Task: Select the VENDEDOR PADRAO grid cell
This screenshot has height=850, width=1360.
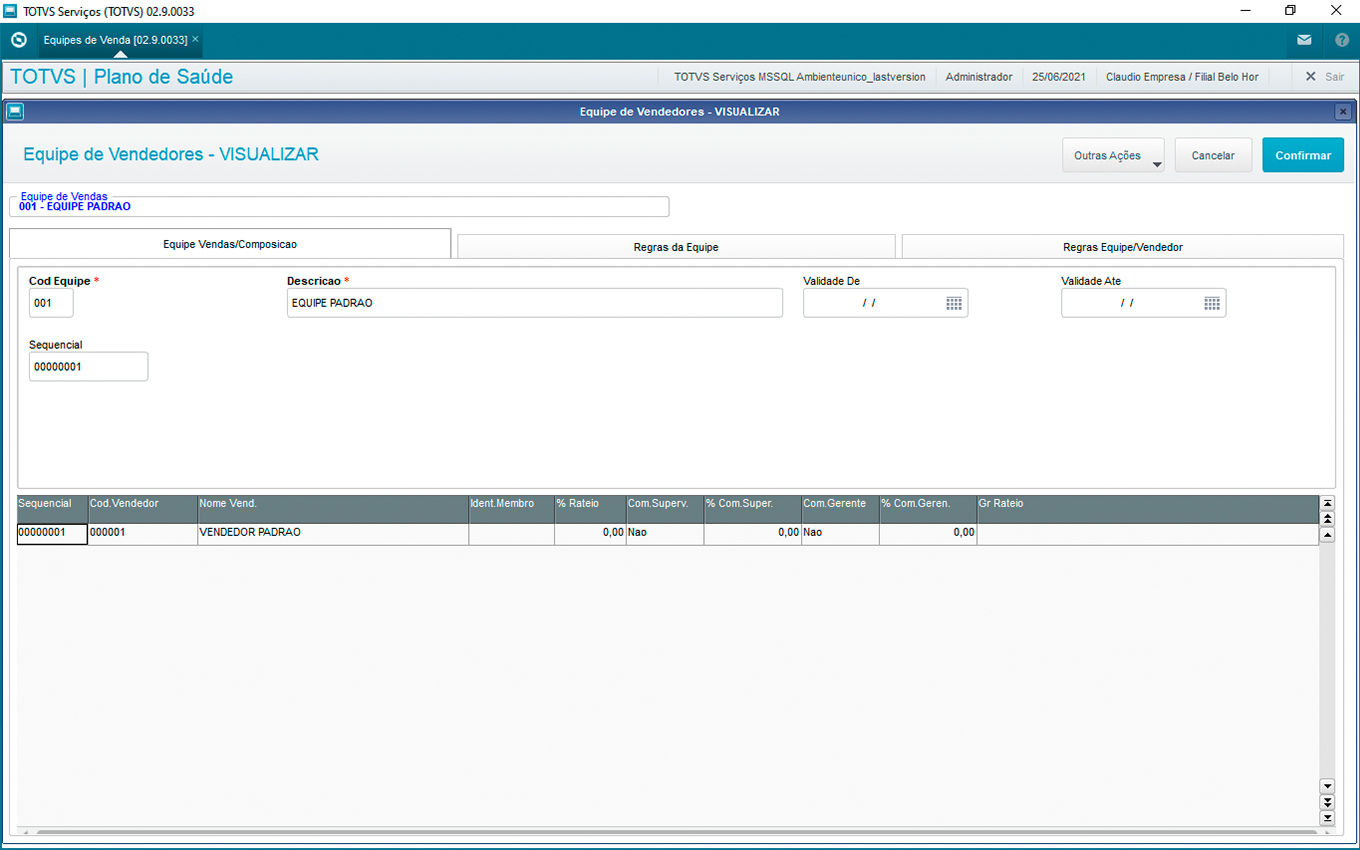Action: 332,533
